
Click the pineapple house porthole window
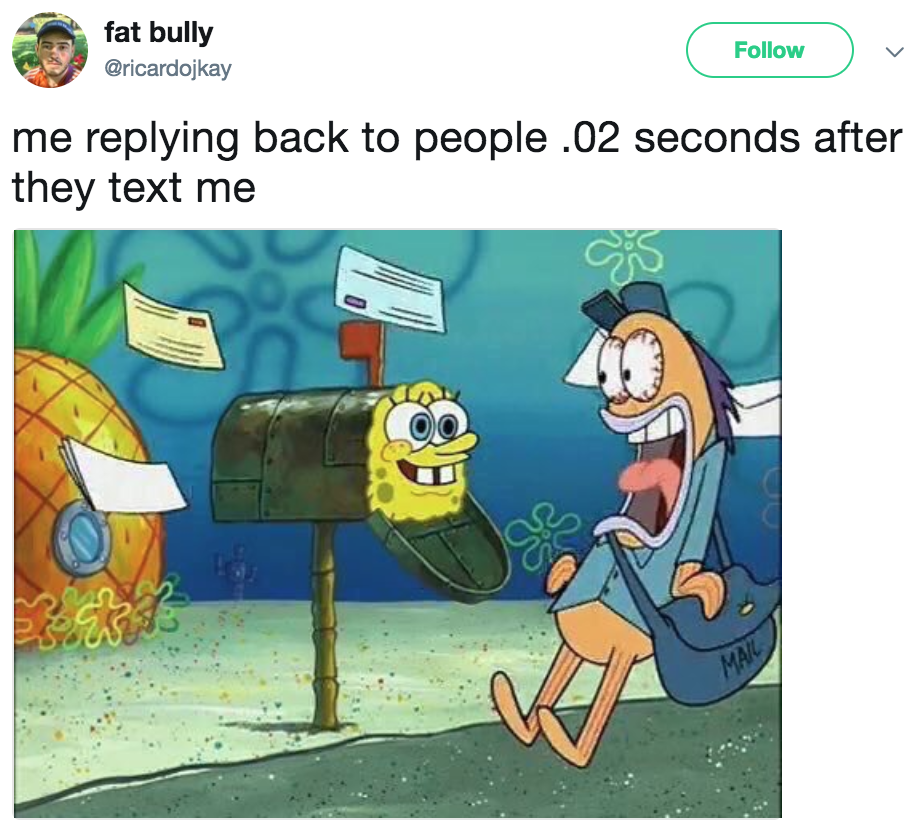[82, 539]
